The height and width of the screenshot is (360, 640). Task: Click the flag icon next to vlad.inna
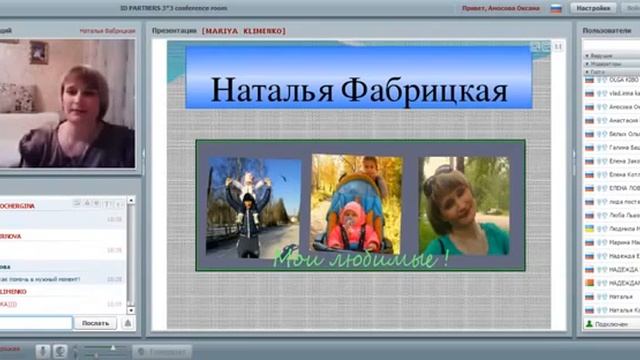pos(589,93)
